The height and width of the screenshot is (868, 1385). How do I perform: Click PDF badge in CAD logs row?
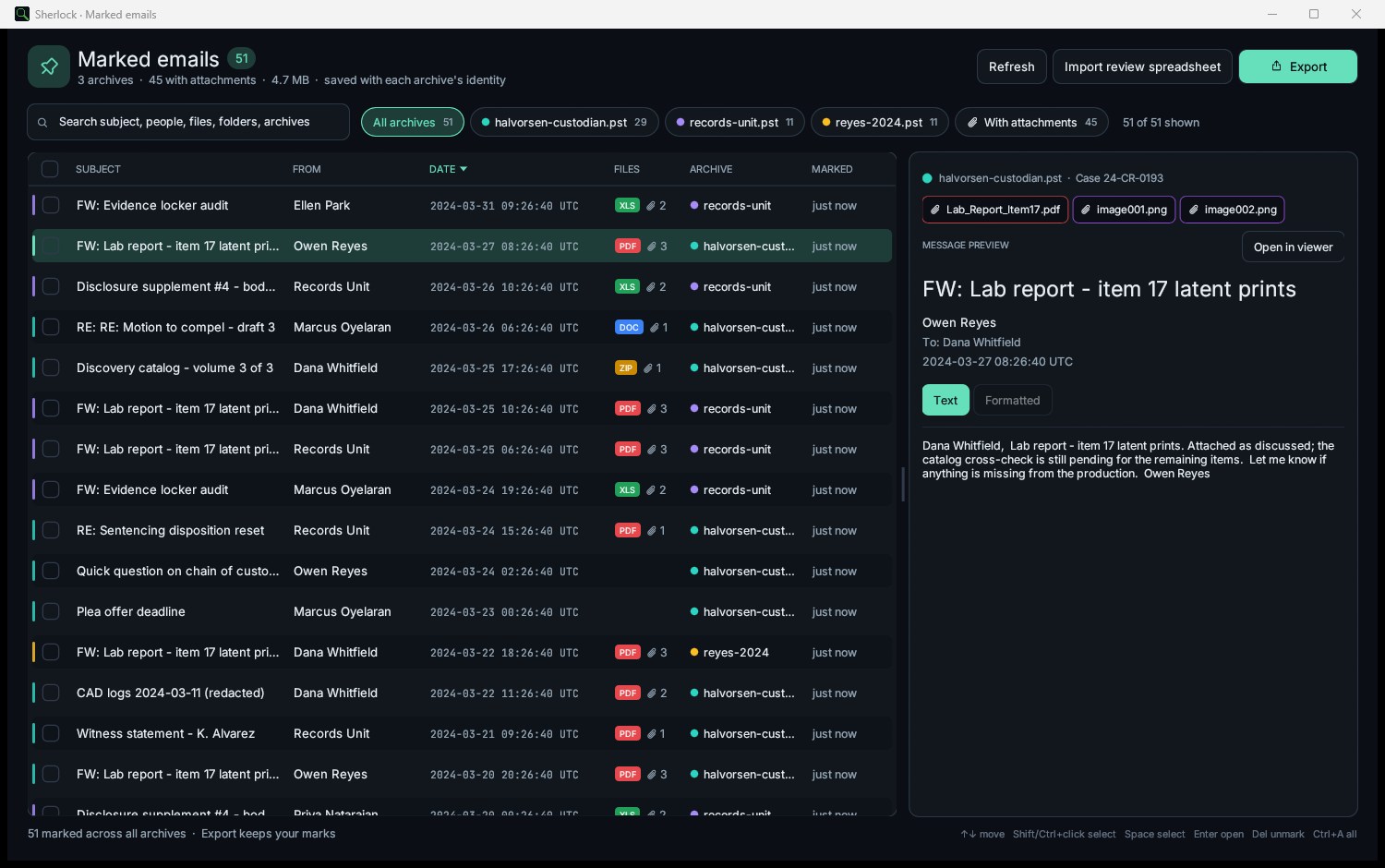click(628, 693)
